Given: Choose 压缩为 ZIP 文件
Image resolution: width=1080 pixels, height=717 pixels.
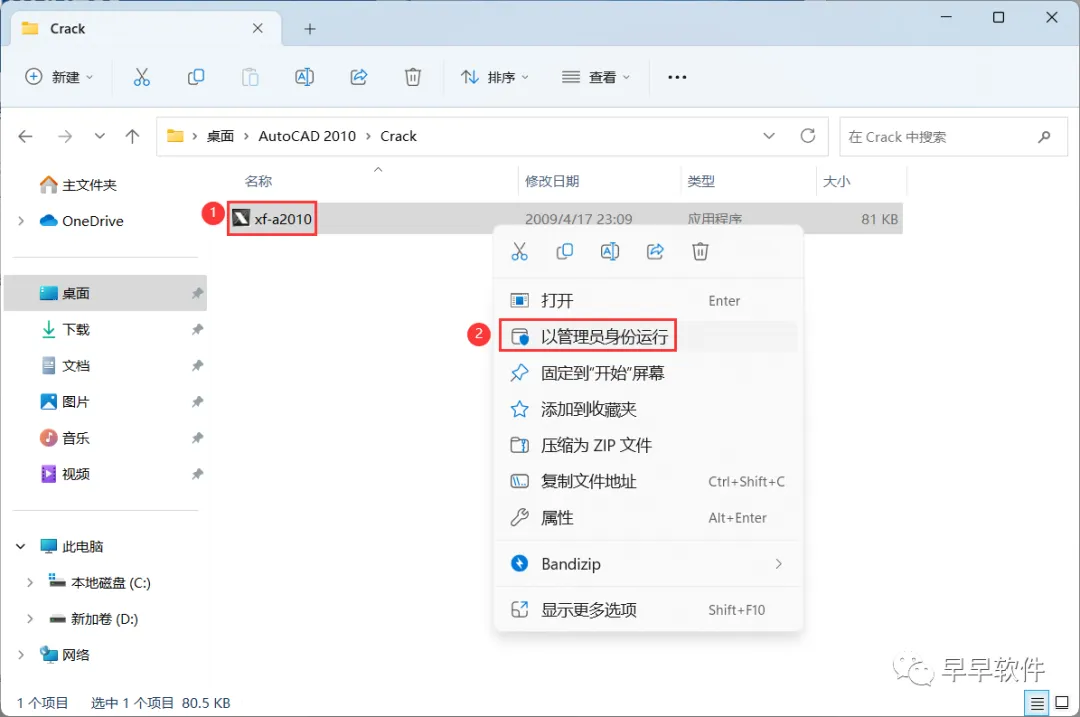Looking at the screenshot, I should click(x=648, y=446).
